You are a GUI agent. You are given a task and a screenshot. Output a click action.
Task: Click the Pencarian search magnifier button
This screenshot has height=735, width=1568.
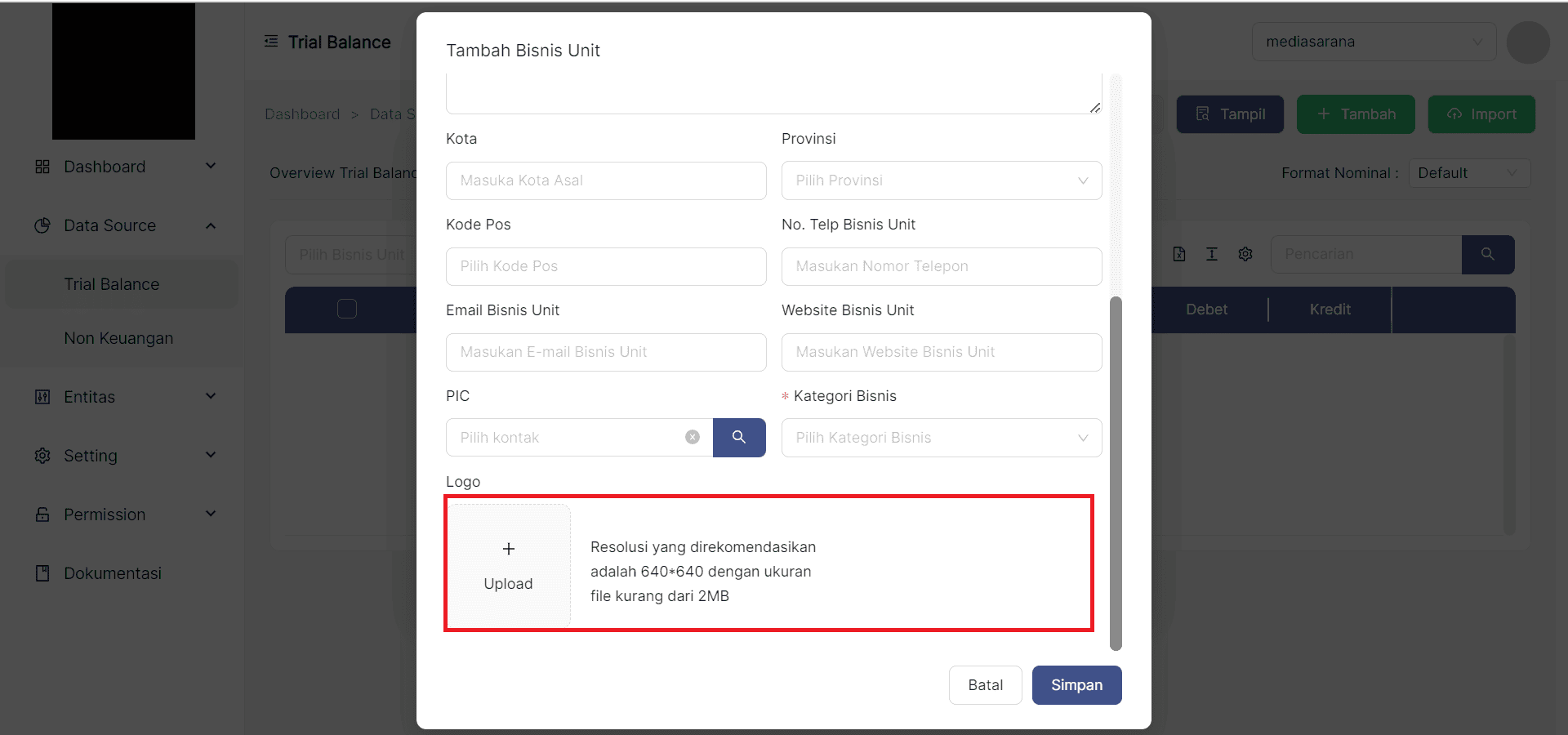click(x=1488, y=255)
